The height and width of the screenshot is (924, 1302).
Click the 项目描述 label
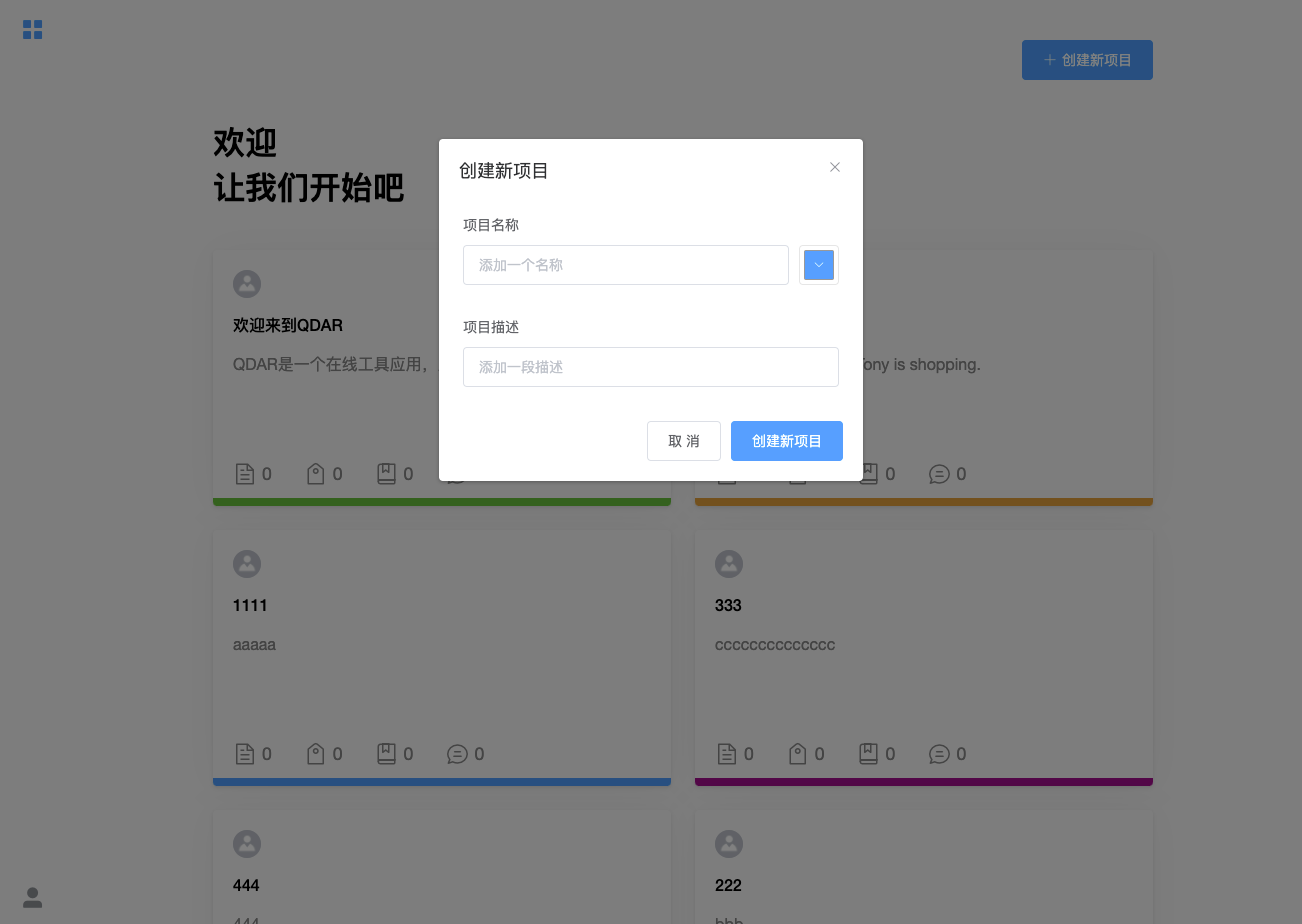491,327
